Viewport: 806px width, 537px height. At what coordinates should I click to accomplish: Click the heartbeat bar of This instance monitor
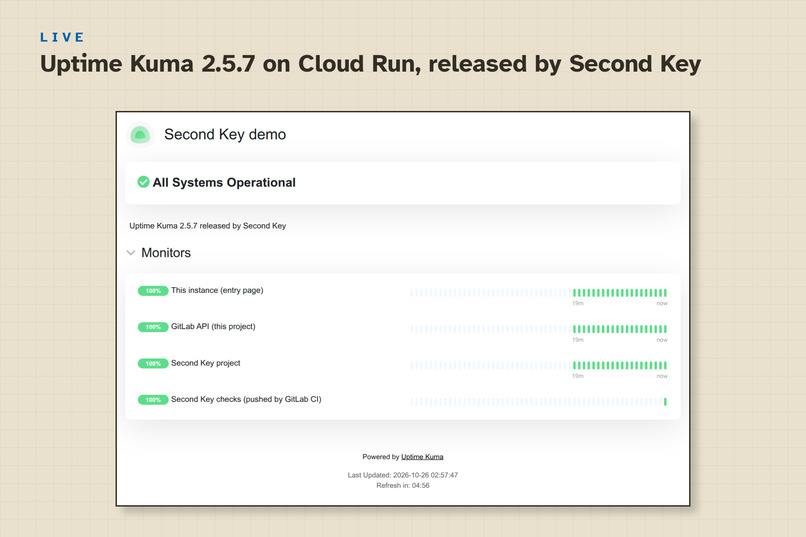click(x=539, y=293)
